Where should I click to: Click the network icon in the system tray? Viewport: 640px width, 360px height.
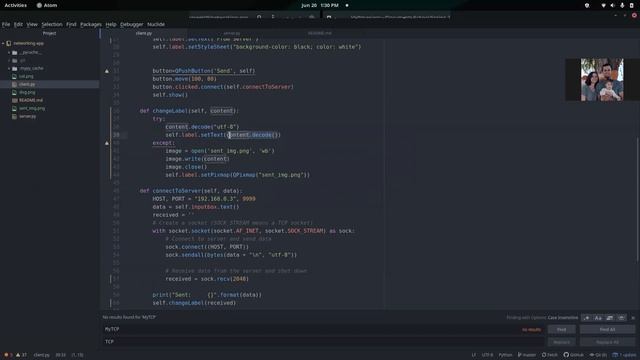coord(603,5)
